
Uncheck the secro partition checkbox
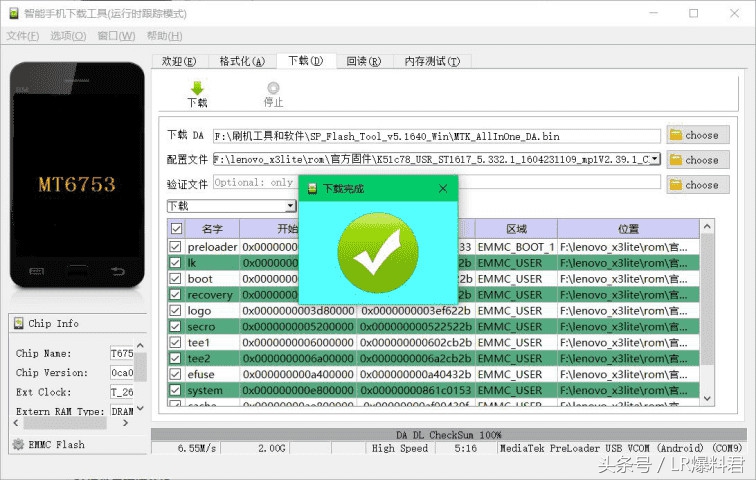tap(176, 326)
